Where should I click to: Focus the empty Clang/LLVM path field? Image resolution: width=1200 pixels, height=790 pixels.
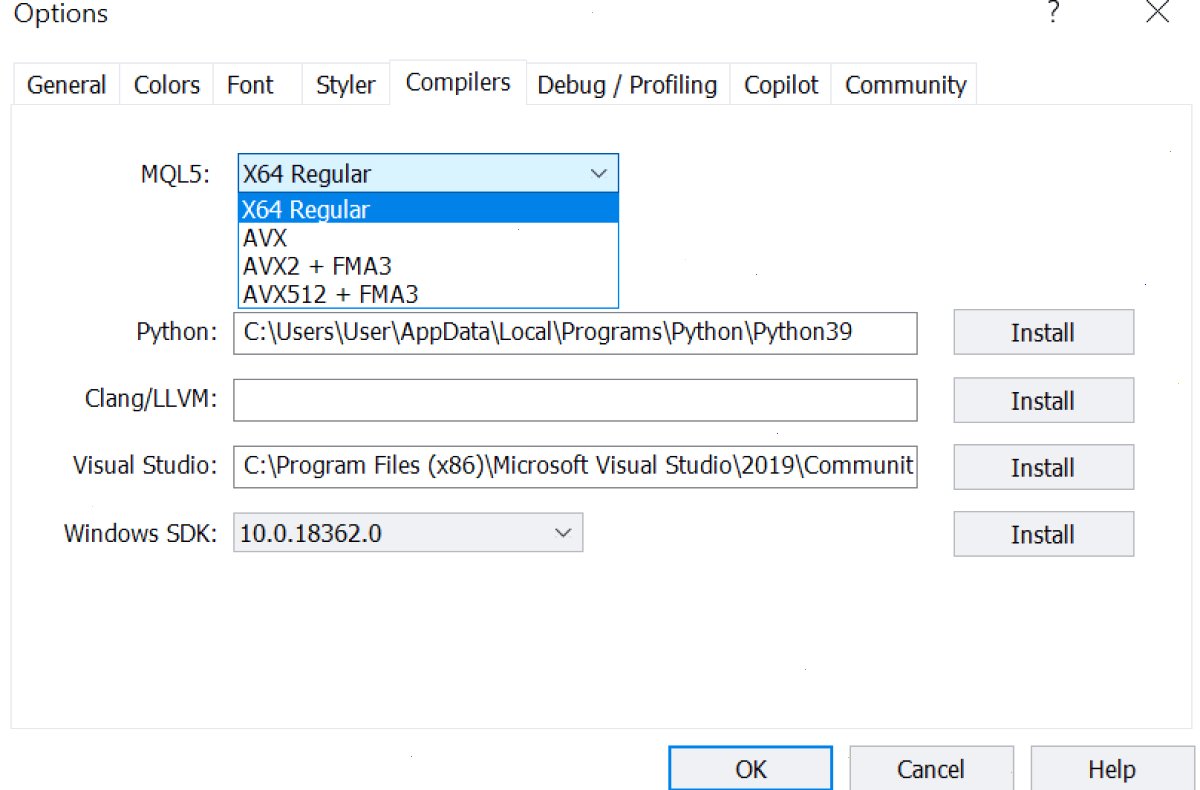575,400
